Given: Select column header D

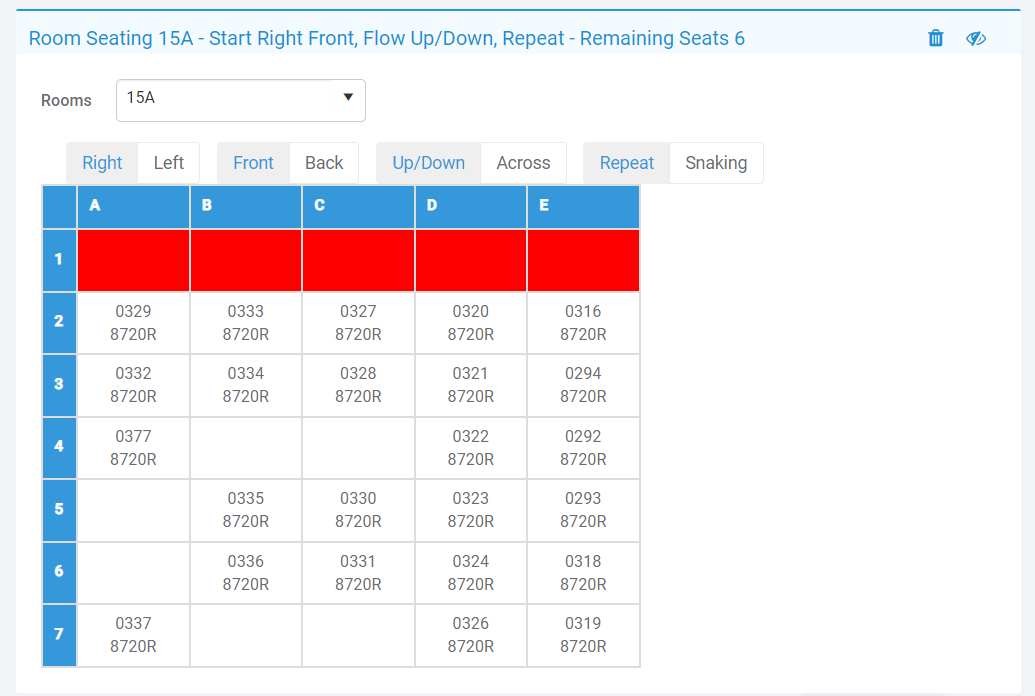Looking at the screenshot, I should [x=470, y=206].
